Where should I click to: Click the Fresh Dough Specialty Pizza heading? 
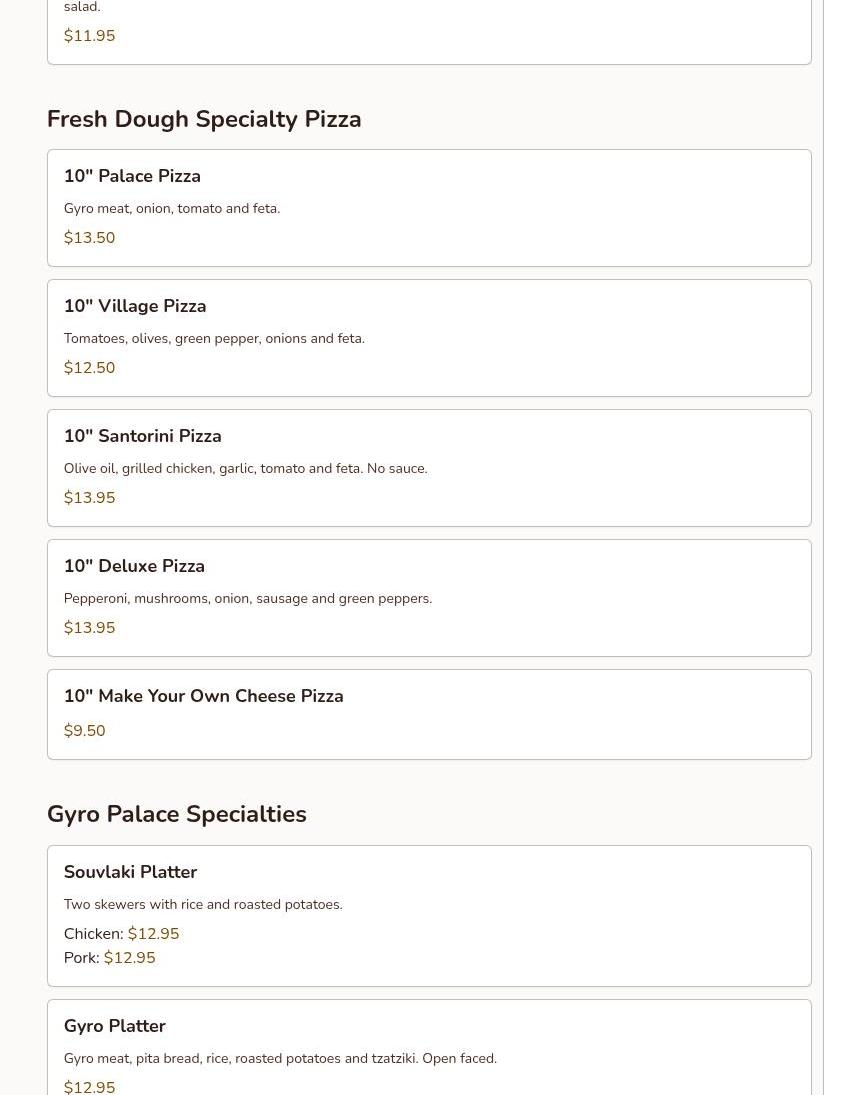point(204,119)
